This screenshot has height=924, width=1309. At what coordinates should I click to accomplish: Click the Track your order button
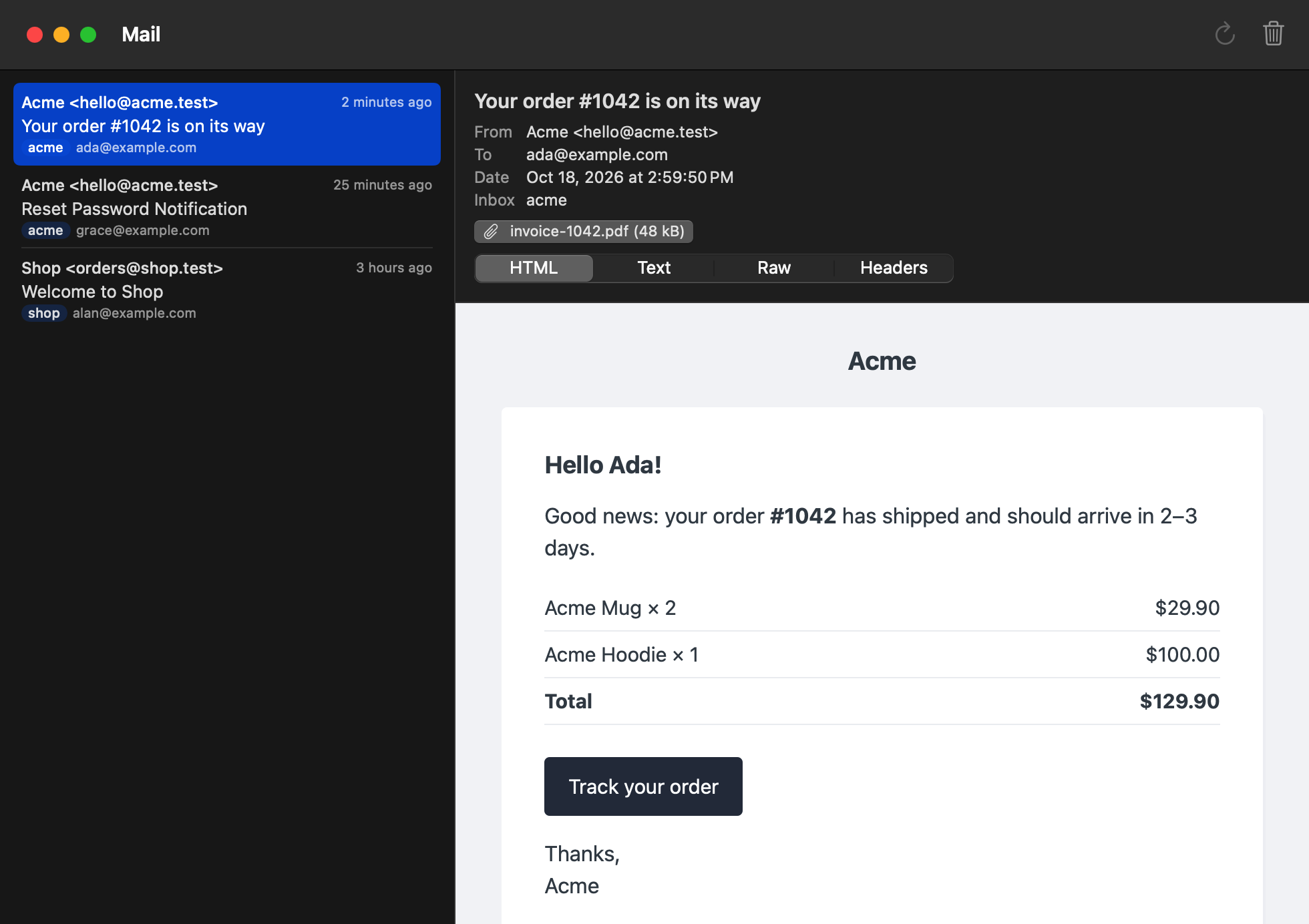(643, 786)
